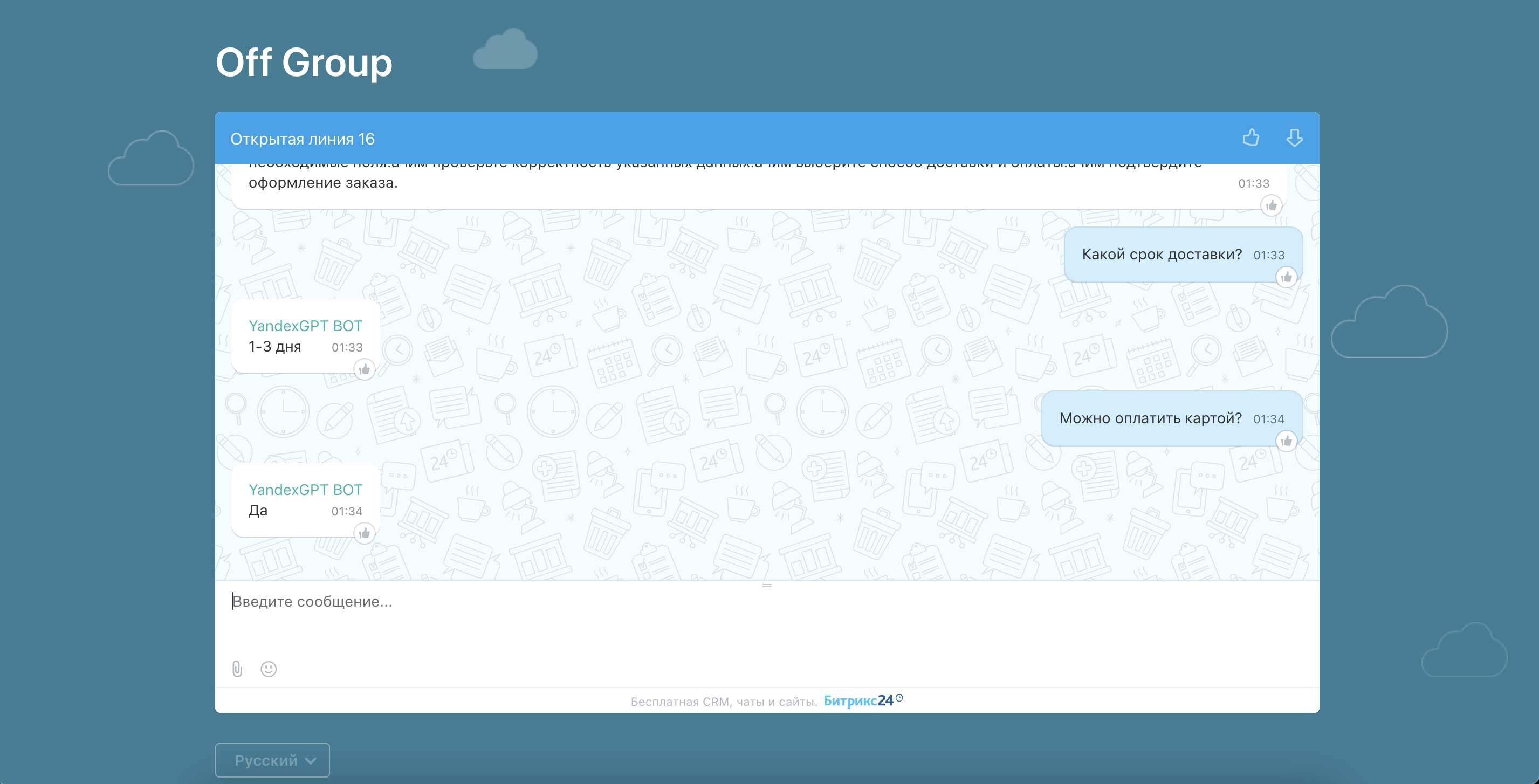Screen dimensions: 1539x784
Task: Click the 'Бесплатная CRM, чаты и сайты' footer text
Action: 724,702
